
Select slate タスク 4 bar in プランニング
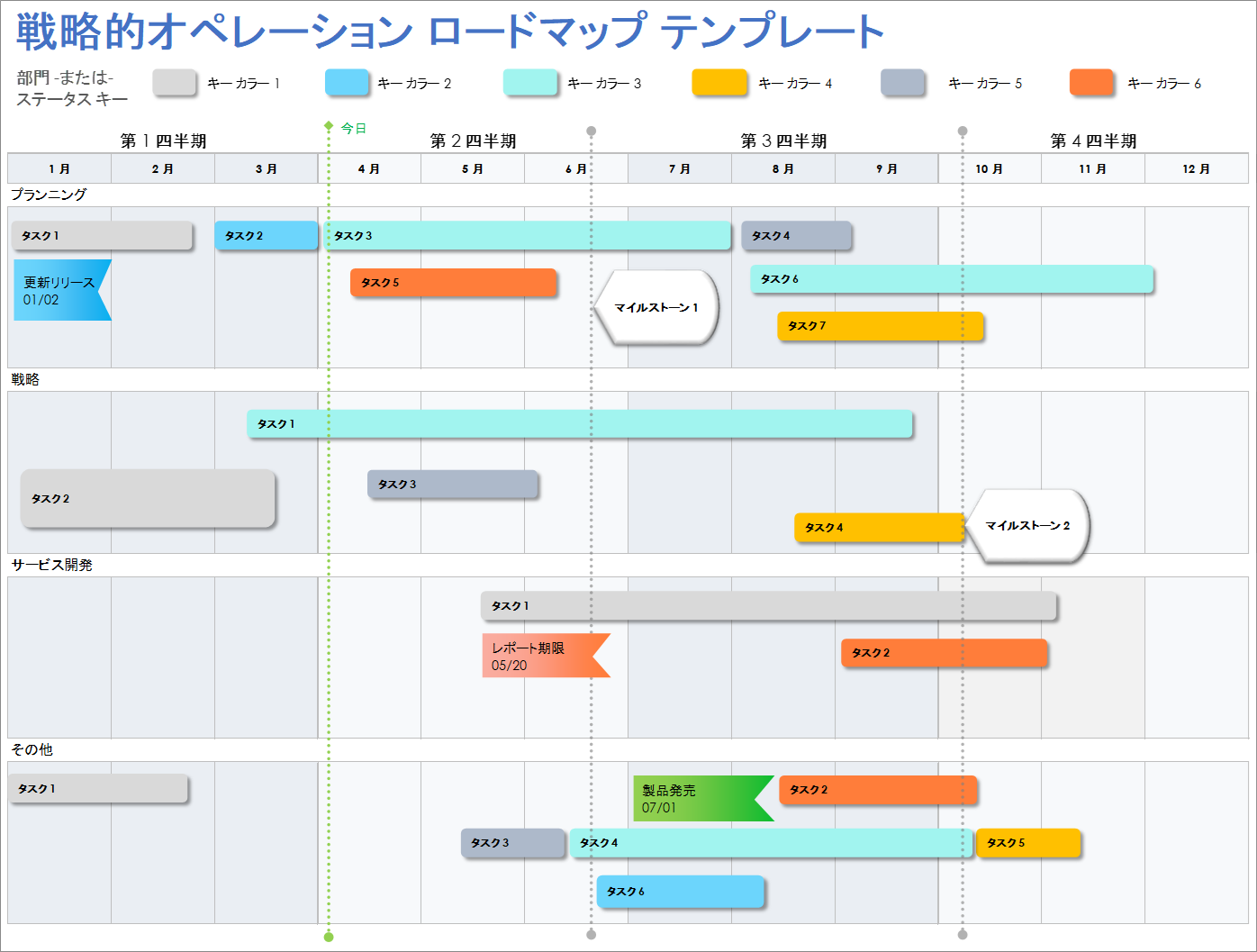coord(797,236)
